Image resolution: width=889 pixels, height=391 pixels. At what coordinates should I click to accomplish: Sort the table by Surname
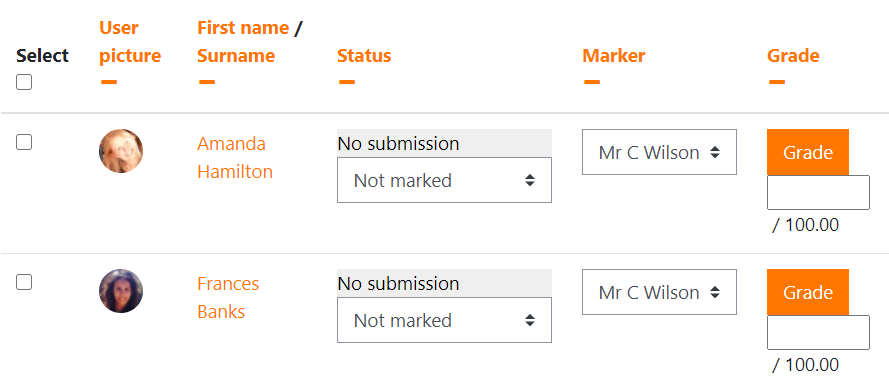(x=236, y=56)
